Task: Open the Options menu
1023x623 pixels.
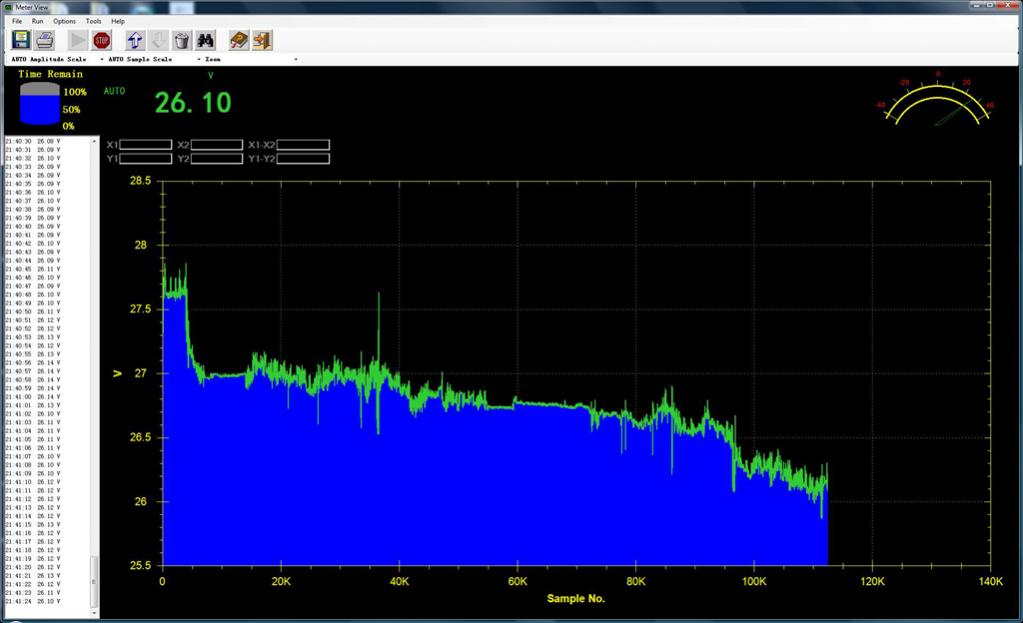Action: [x=64, y=21]
